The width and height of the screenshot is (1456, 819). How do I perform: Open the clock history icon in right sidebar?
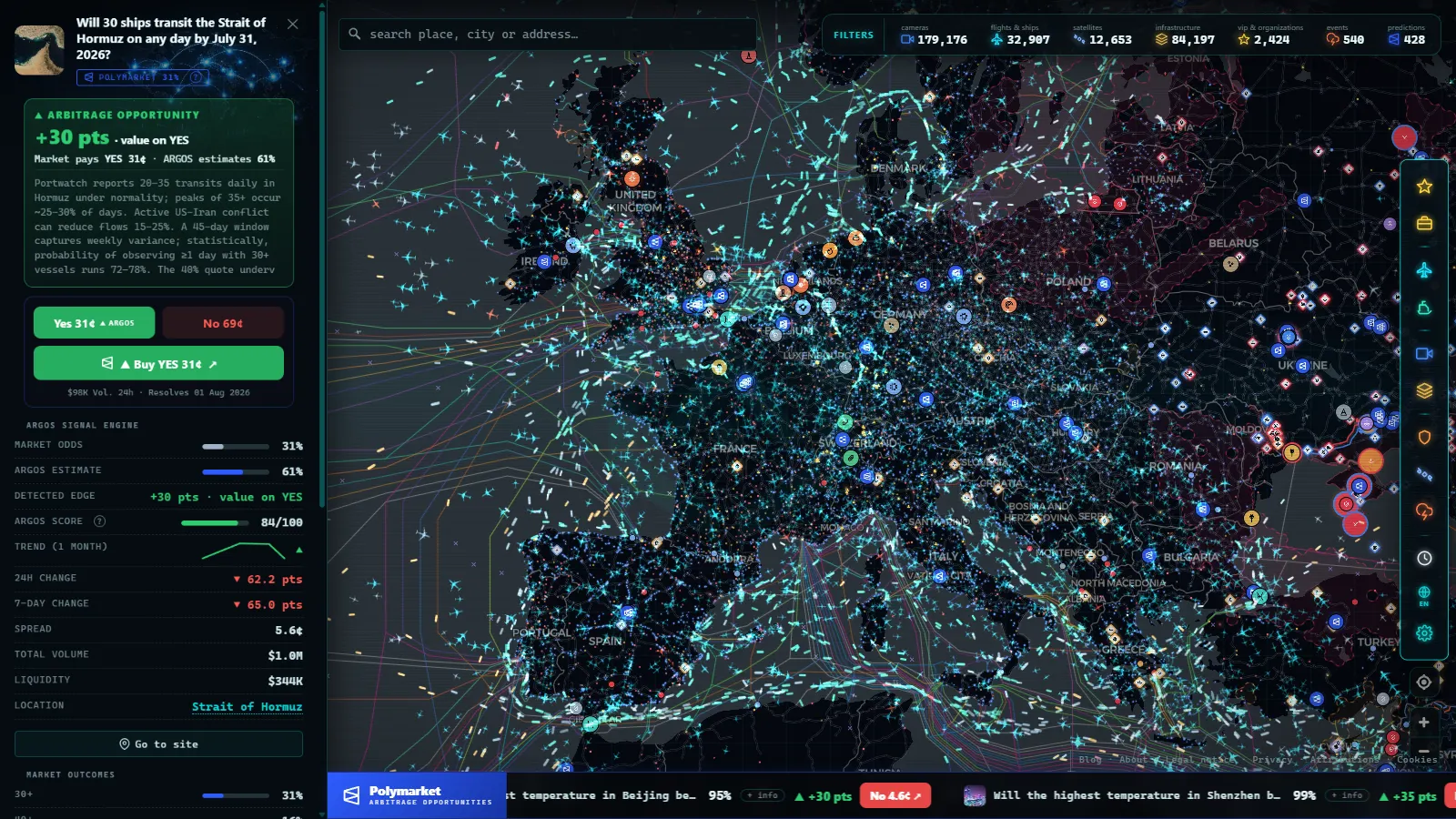(1424, 558)
